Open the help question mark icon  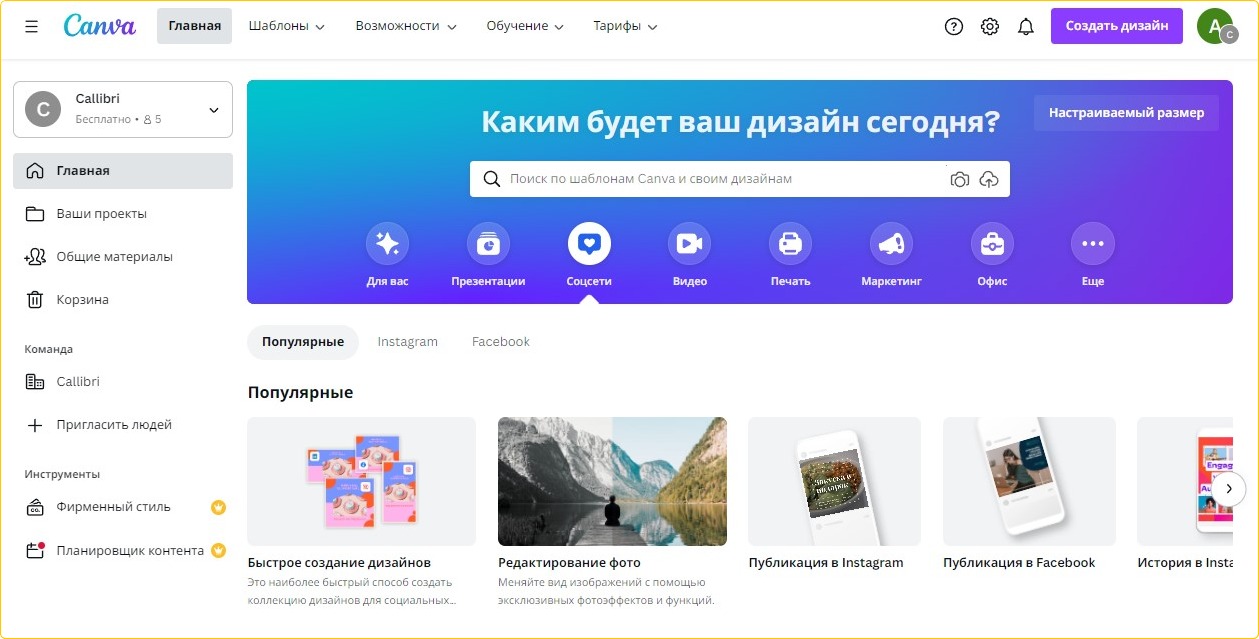953,26
